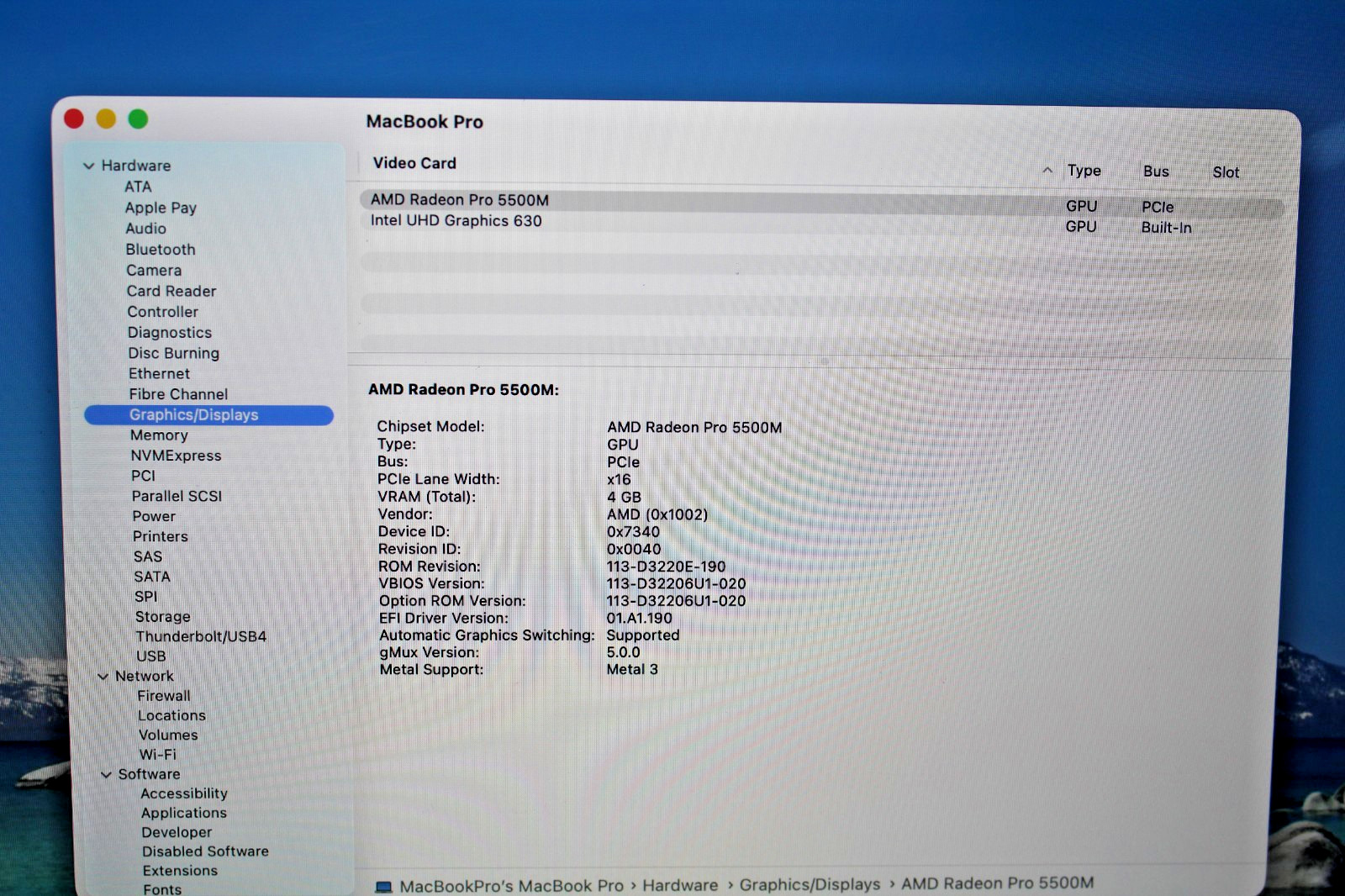Click the gMux Version value 5.0.0
1345x896 pixels.
coord(623,652)
